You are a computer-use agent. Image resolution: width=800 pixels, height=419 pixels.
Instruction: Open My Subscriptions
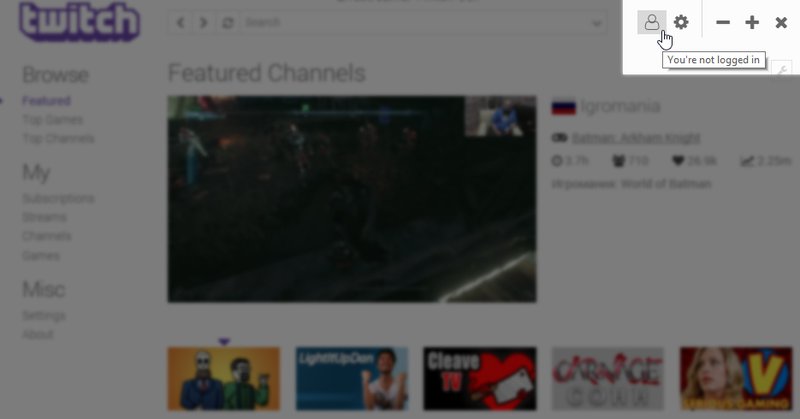click(x=58, y=198)
